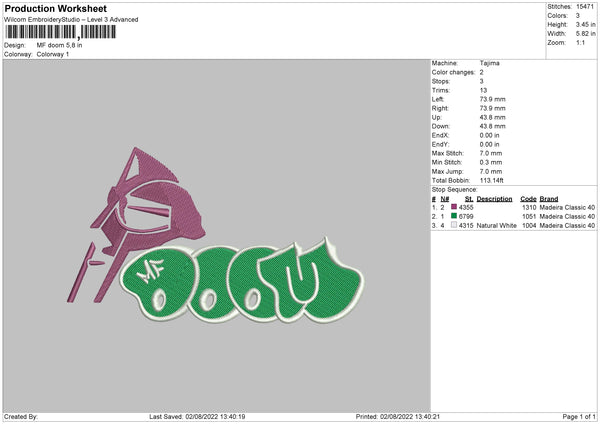Click the 'Right:' label
Image resolution: width=600 pixels, height=424 pixels.
[x=440, y=108]
